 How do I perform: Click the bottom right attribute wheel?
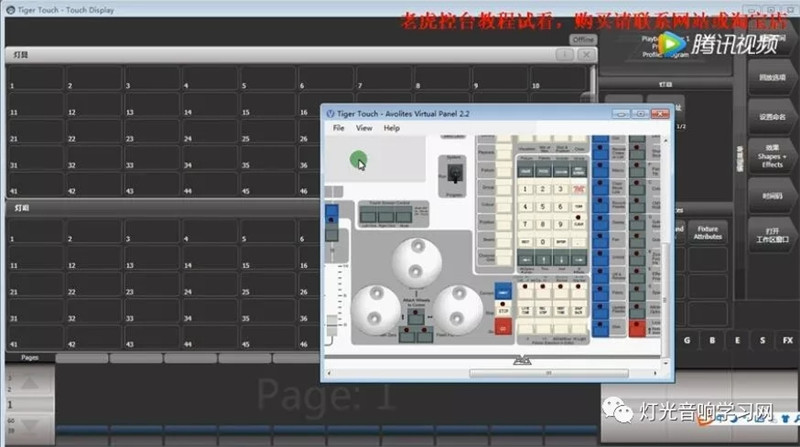(x=458, y=310)
